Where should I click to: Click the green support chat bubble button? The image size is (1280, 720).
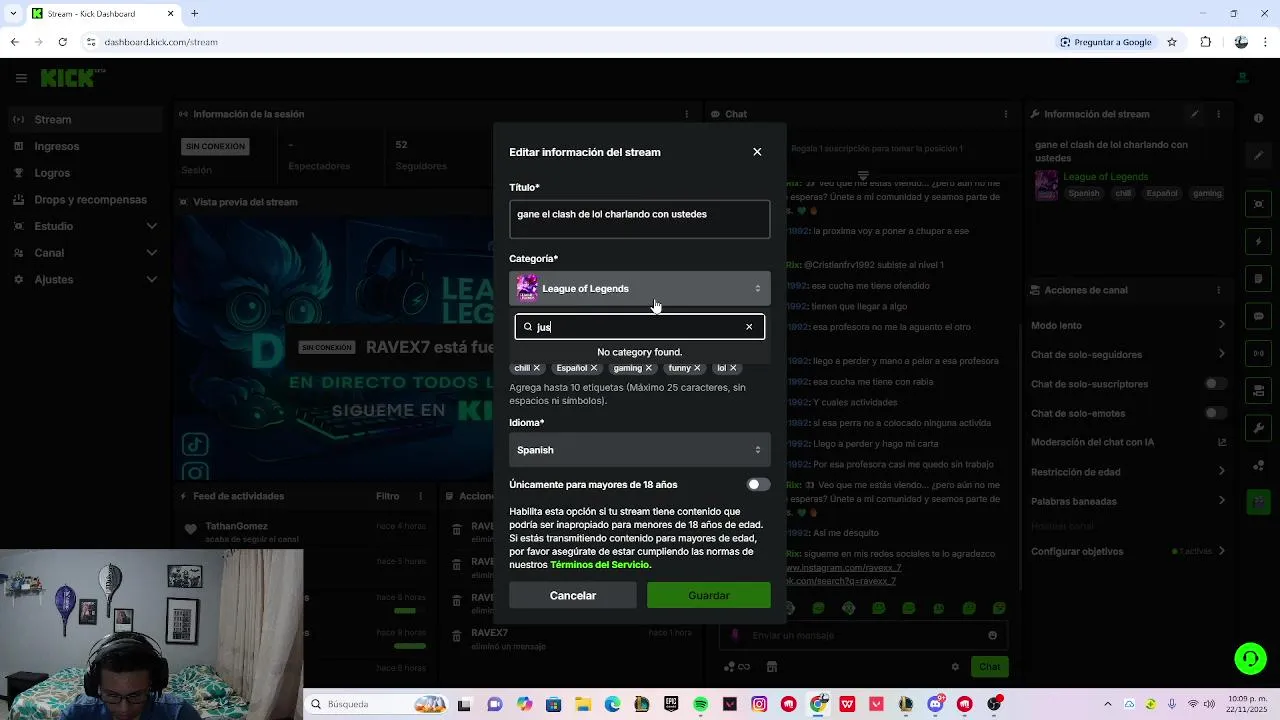pyautogui.click(x=1250, y=658)
